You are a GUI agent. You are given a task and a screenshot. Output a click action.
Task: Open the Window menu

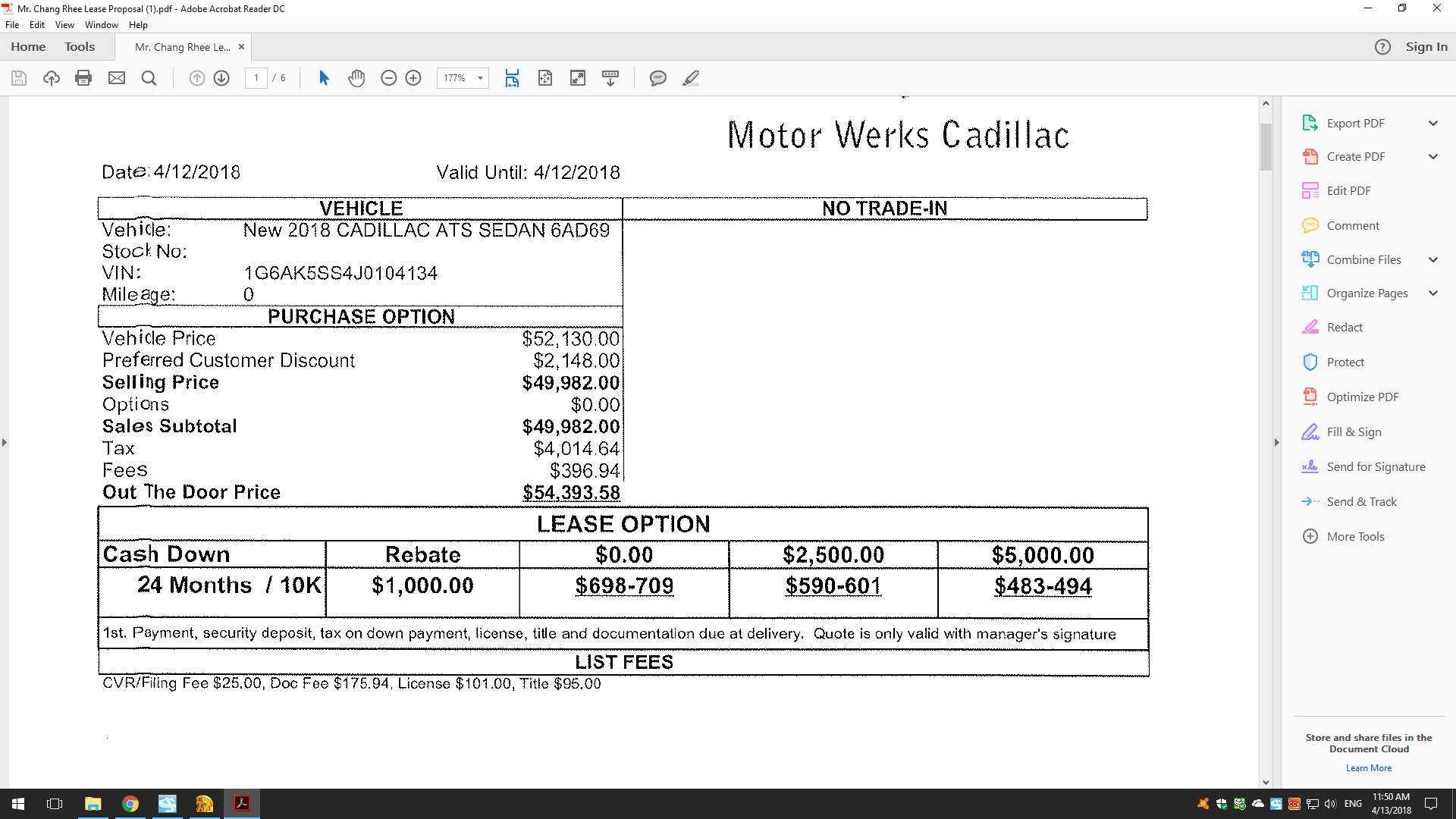[x=102, y=25]
